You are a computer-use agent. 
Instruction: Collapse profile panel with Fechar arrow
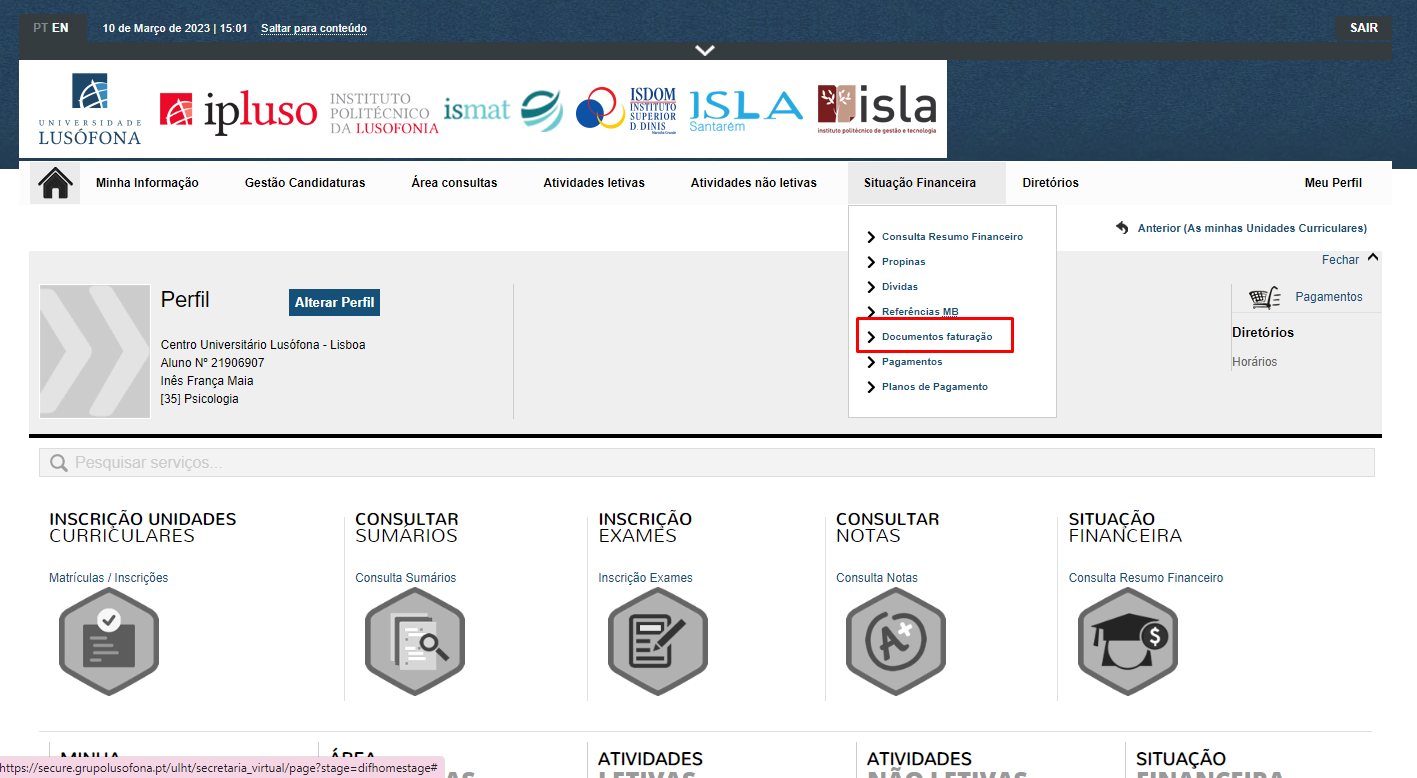1373,258
